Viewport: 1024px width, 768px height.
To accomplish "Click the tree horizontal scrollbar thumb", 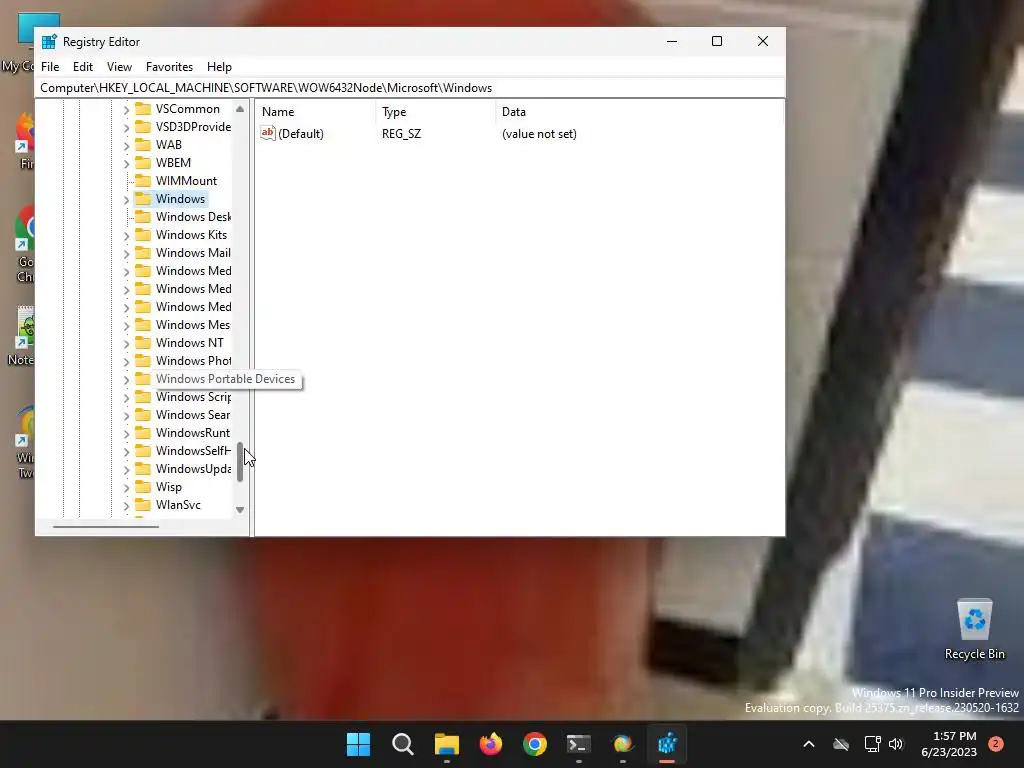I will tap(106, 526).
